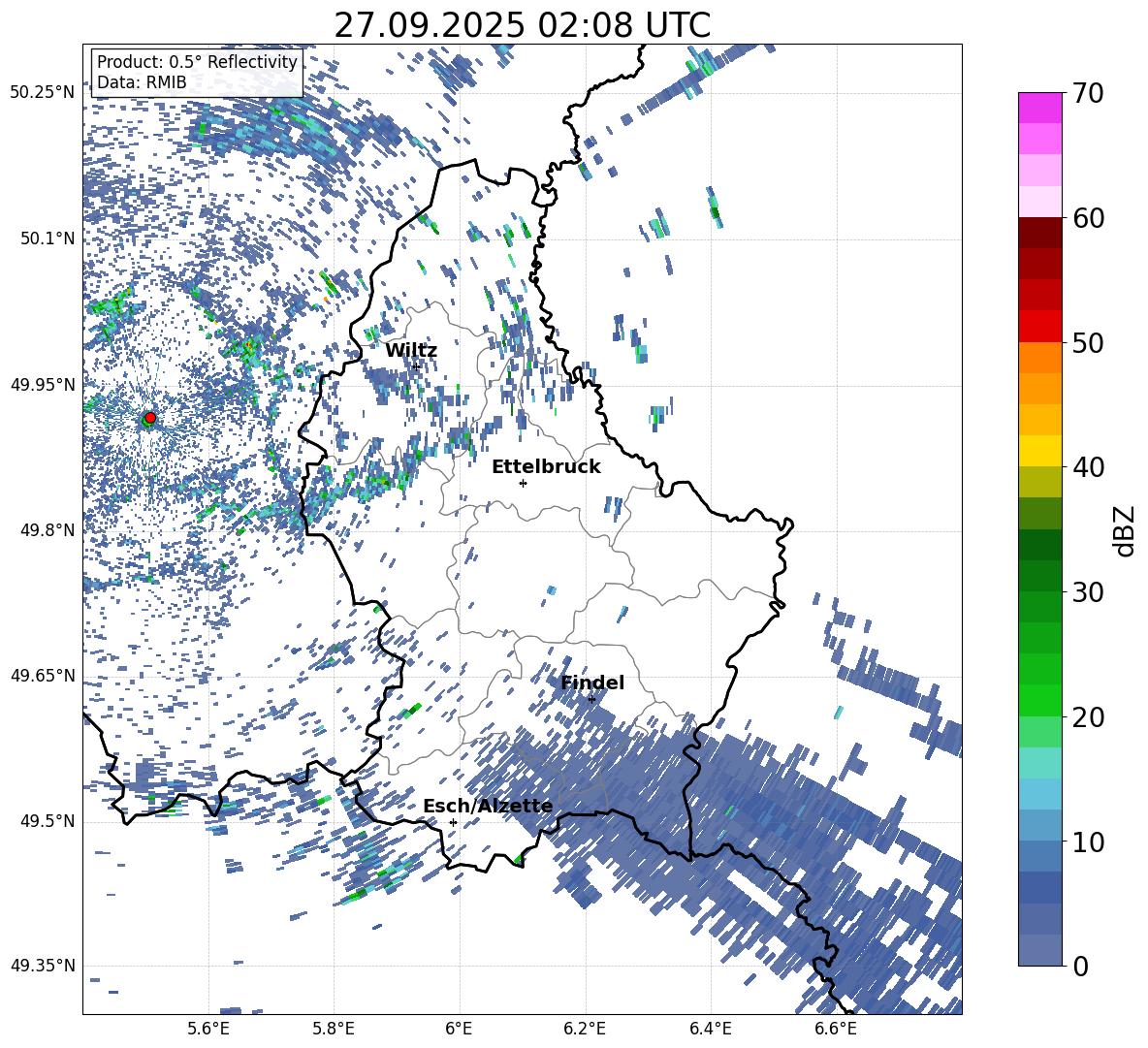The width and height of the screenshot is (1148, 1048).
Task: Click the 50.25°N latitude label
Action: 43,93
